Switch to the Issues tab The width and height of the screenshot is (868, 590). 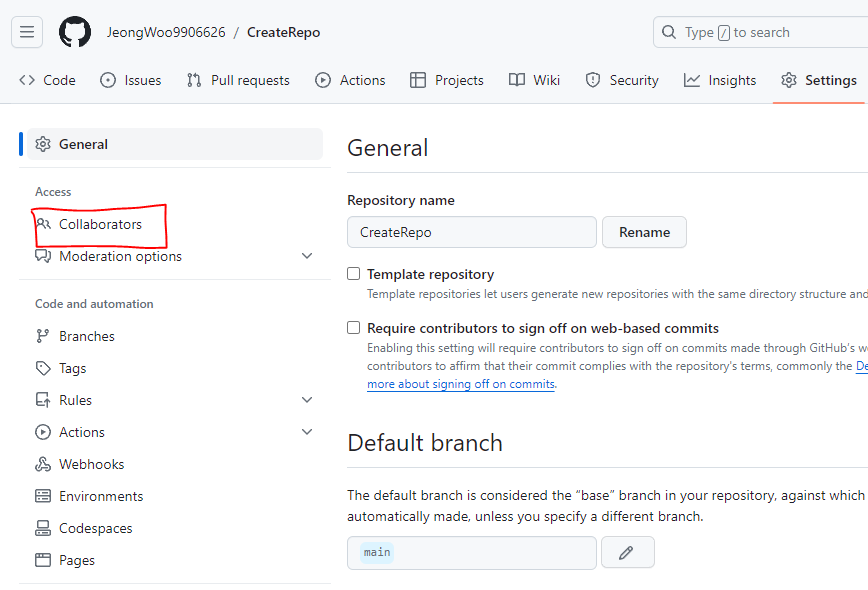point(131,80)
